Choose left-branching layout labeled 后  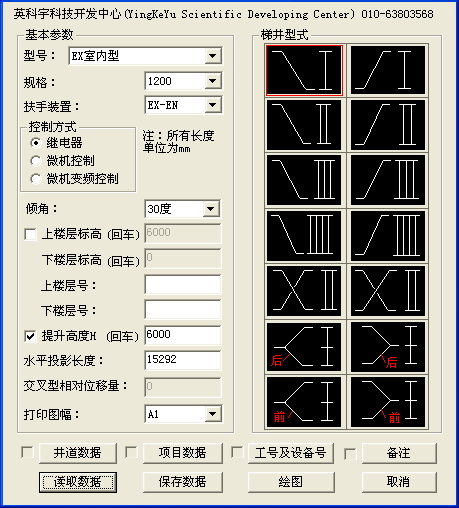(x=304, y=347)
